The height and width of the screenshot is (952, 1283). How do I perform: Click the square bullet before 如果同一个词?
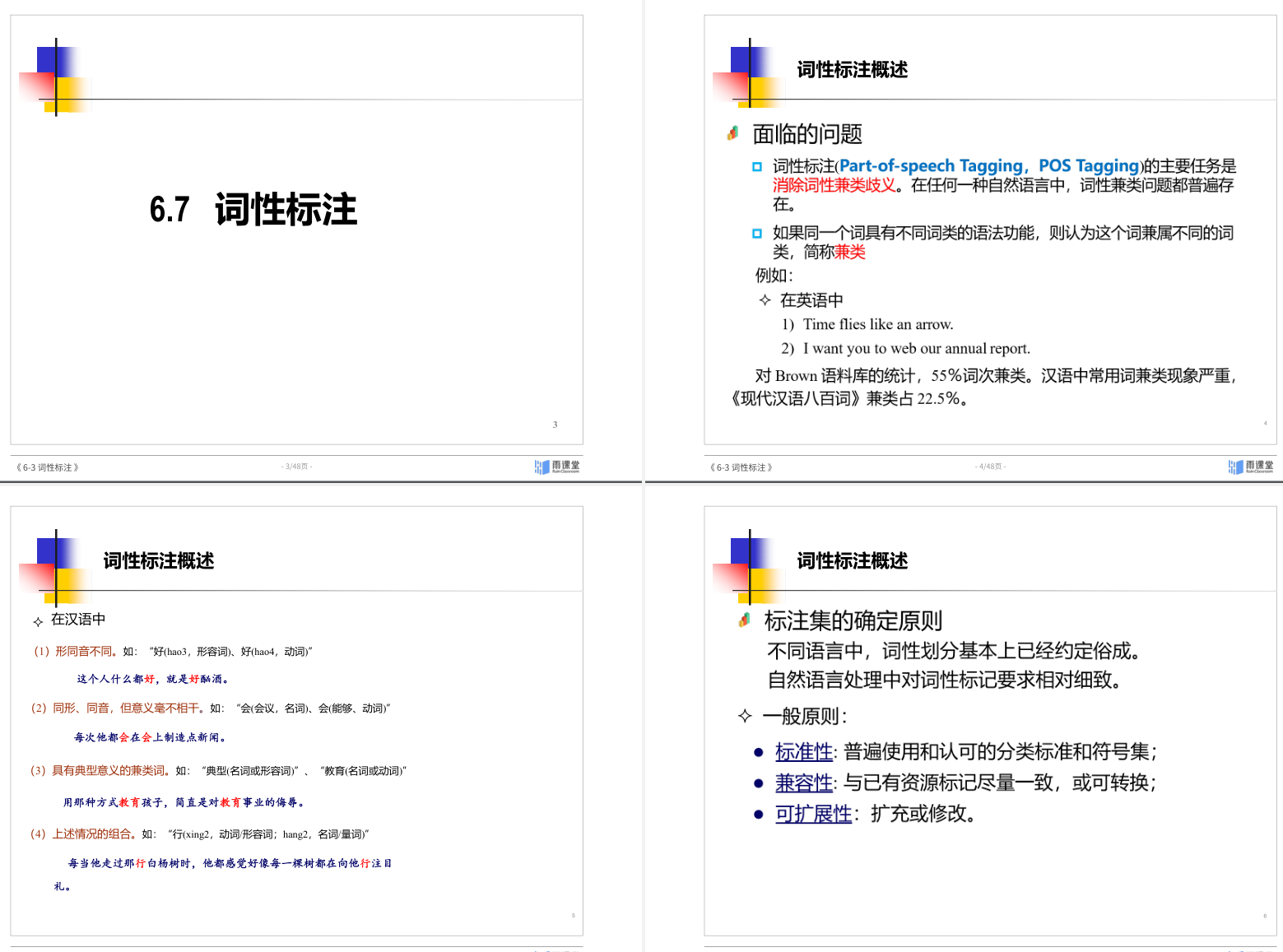point(757,234)
